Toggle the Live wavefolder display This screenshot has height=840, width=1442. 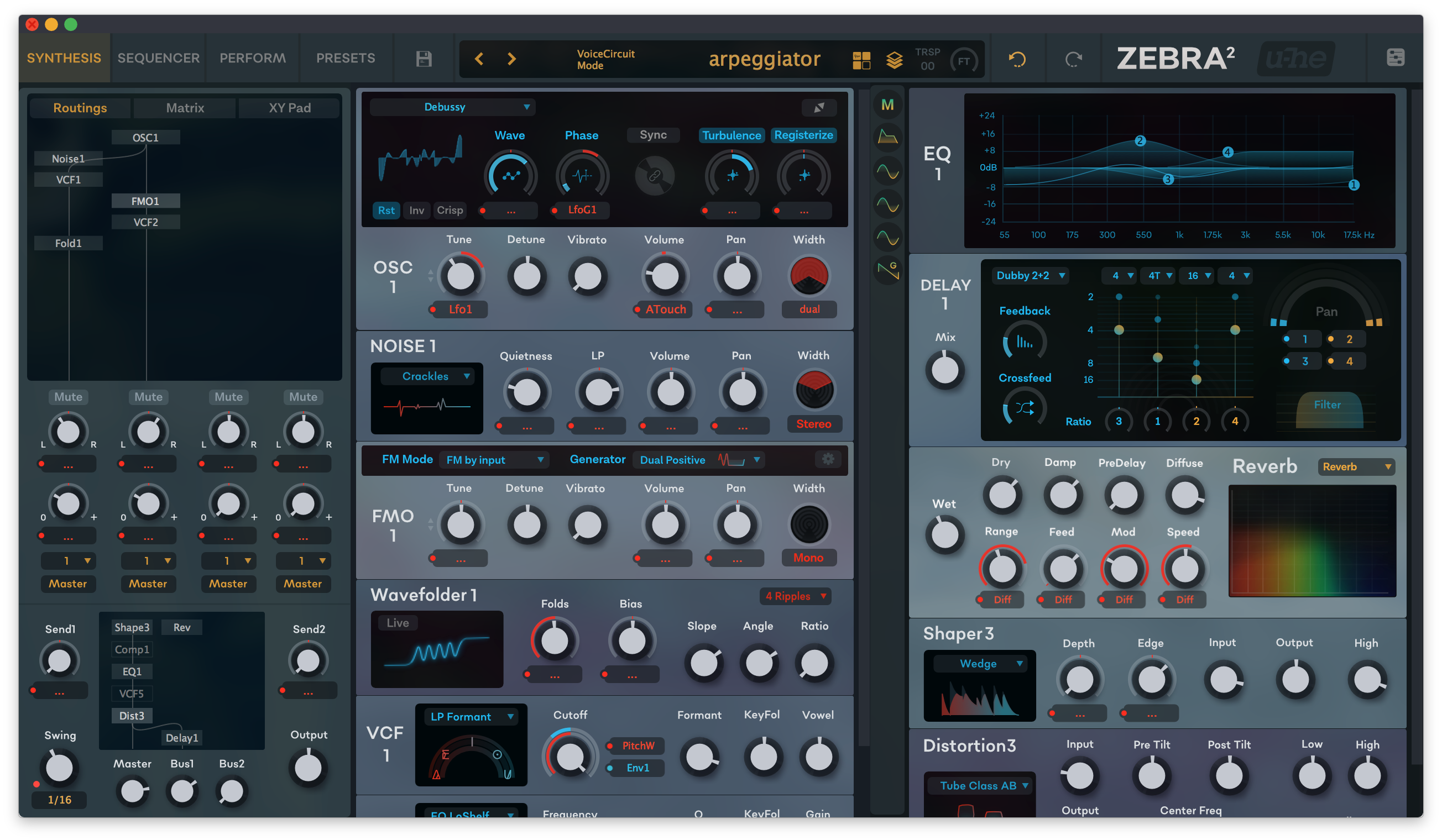(397, 623)
